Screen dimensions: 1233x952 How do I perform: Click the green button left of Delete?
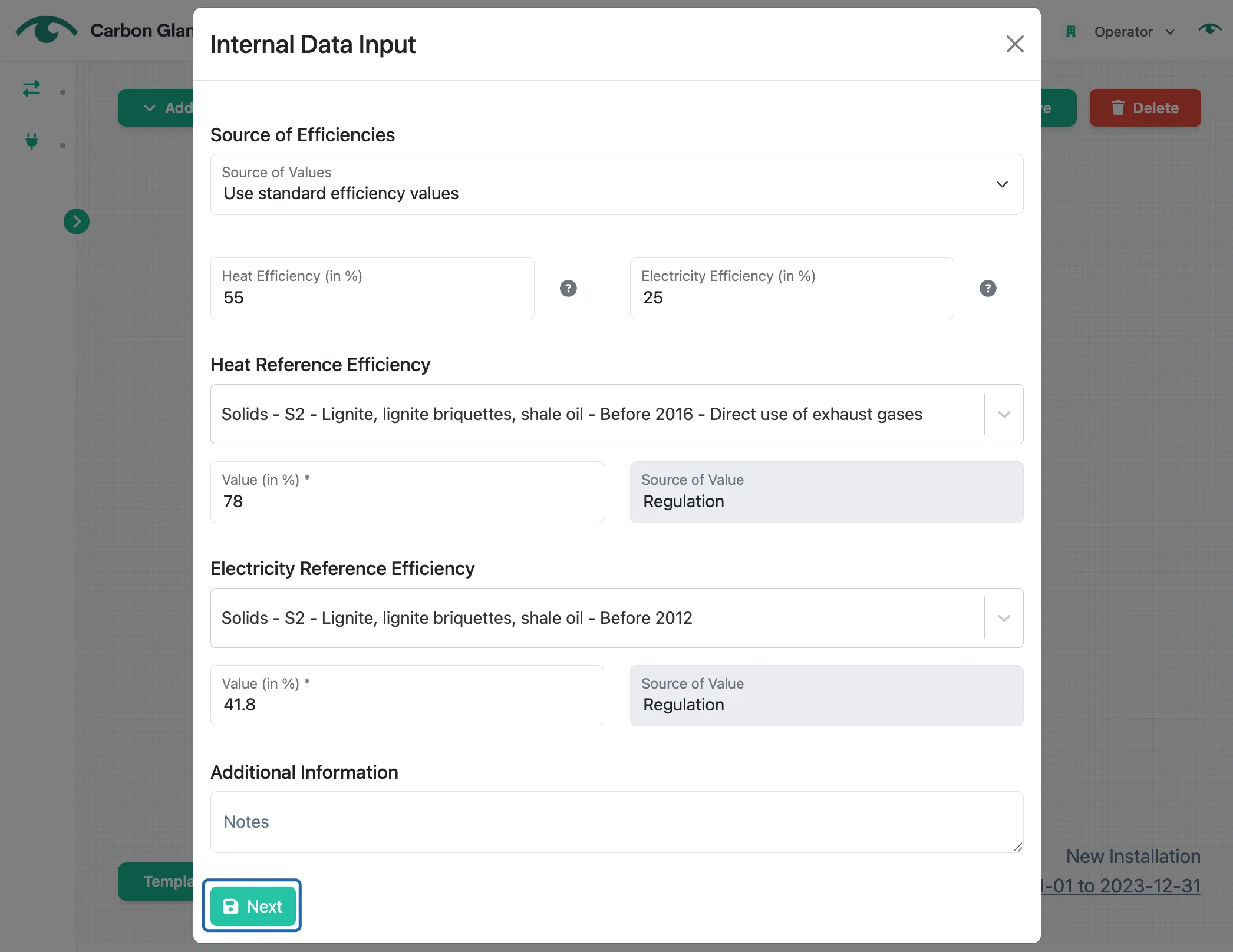(1059, 108)
